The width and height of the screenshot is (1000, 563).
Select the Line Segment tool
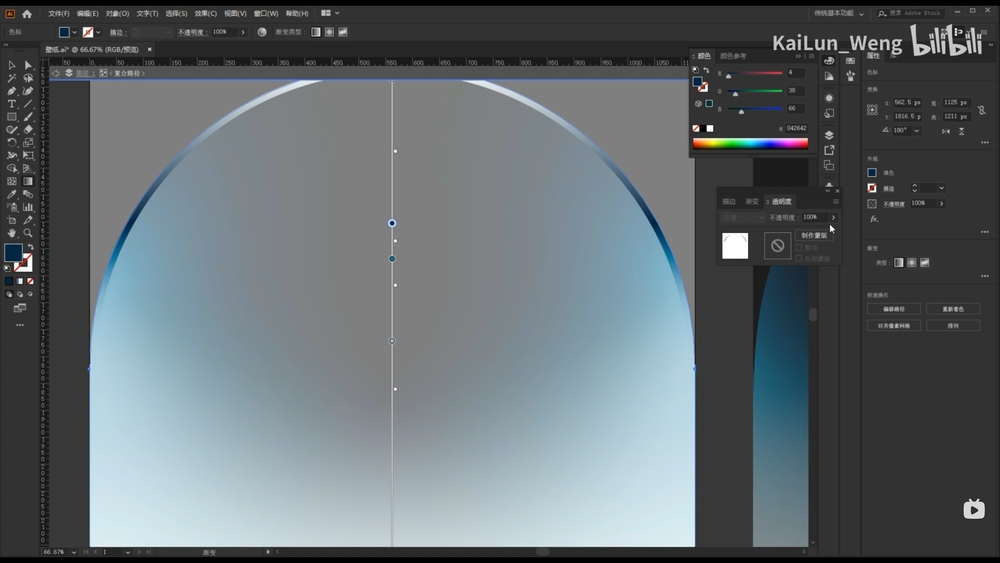pyautogui.click(x=28, y=104)
